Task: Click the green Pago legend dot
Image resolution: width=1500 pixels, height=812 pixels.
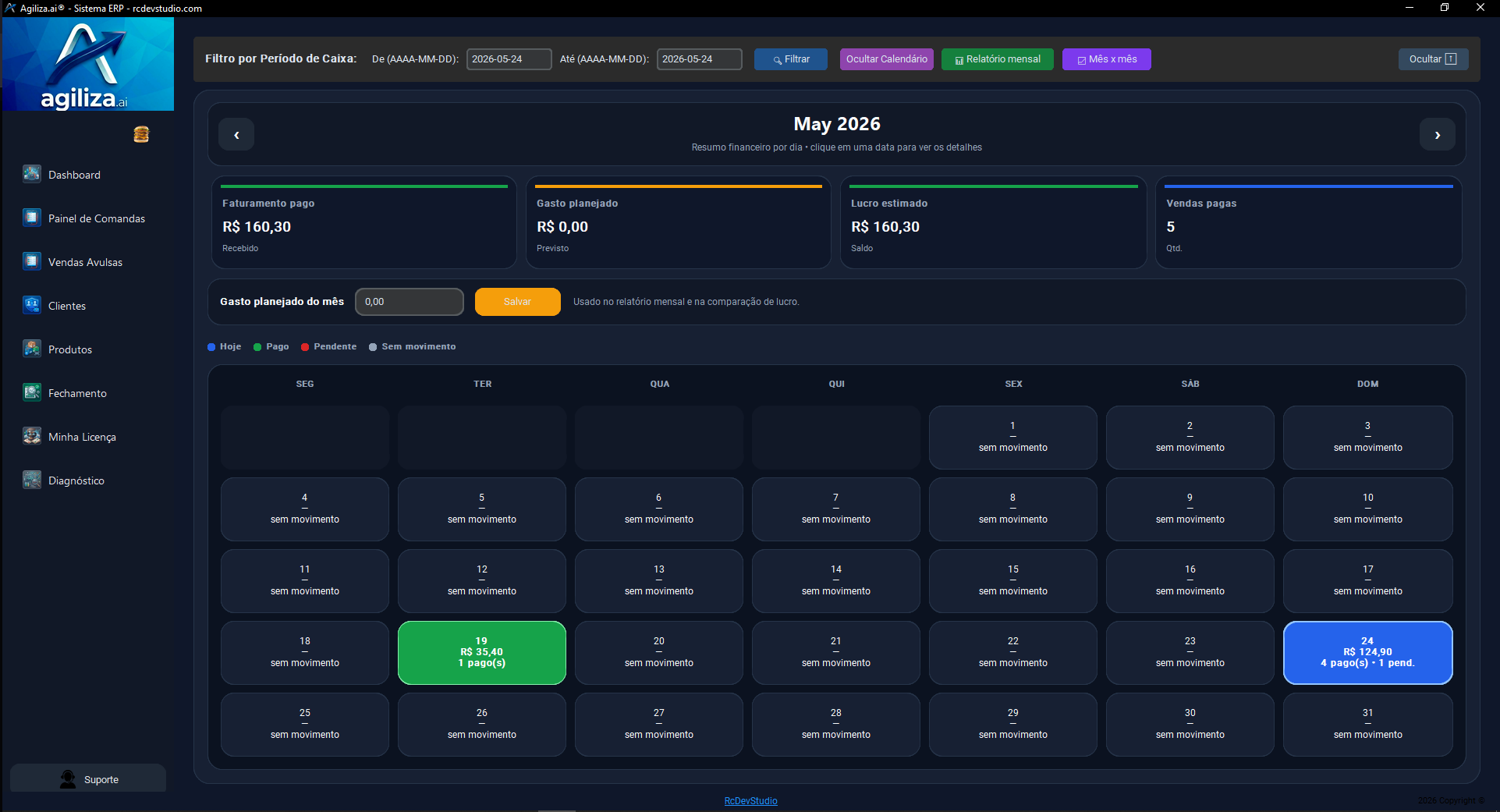Action: tap(257, 347)
